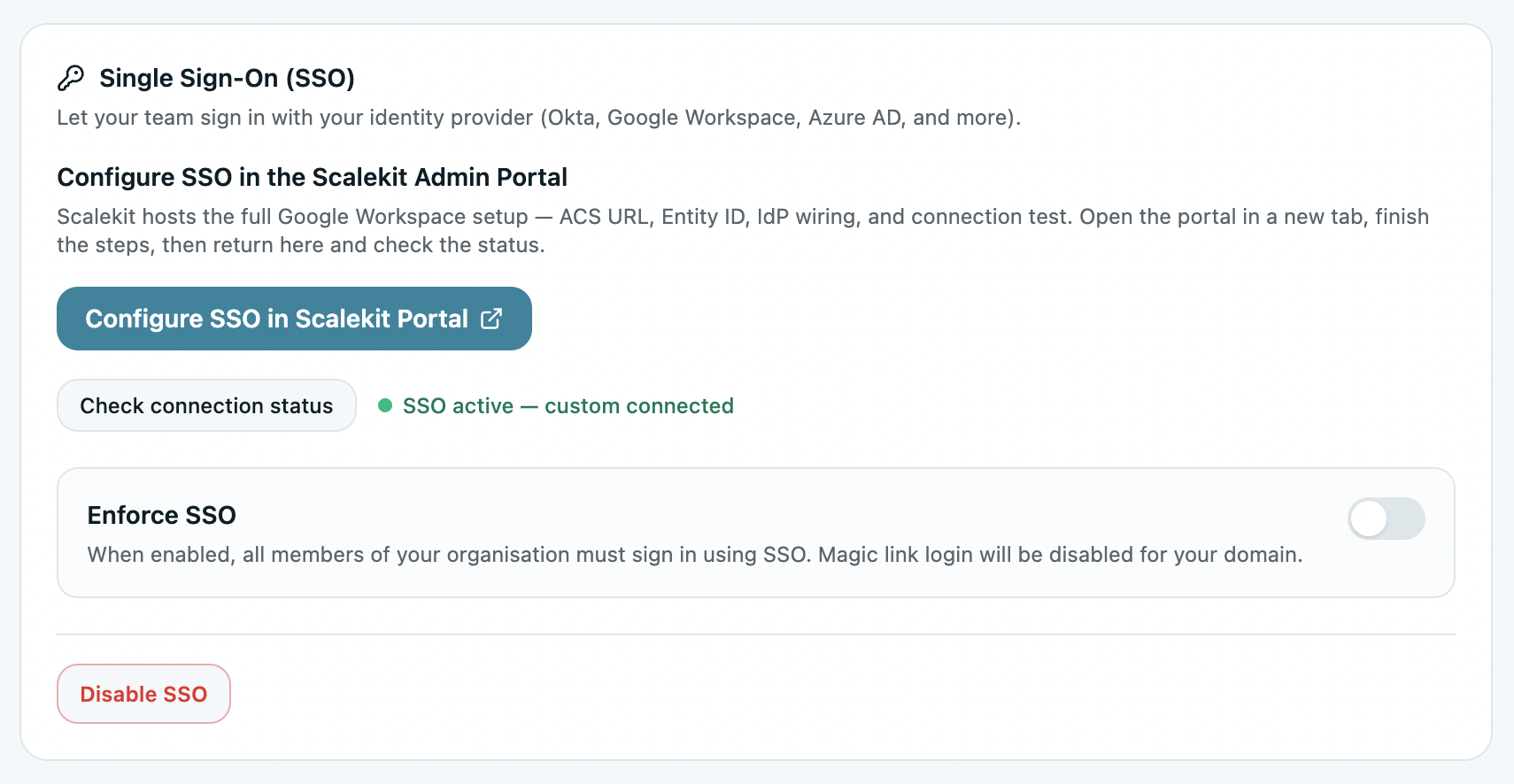Click the 'Enforce SSO' title text

[162, 515]
